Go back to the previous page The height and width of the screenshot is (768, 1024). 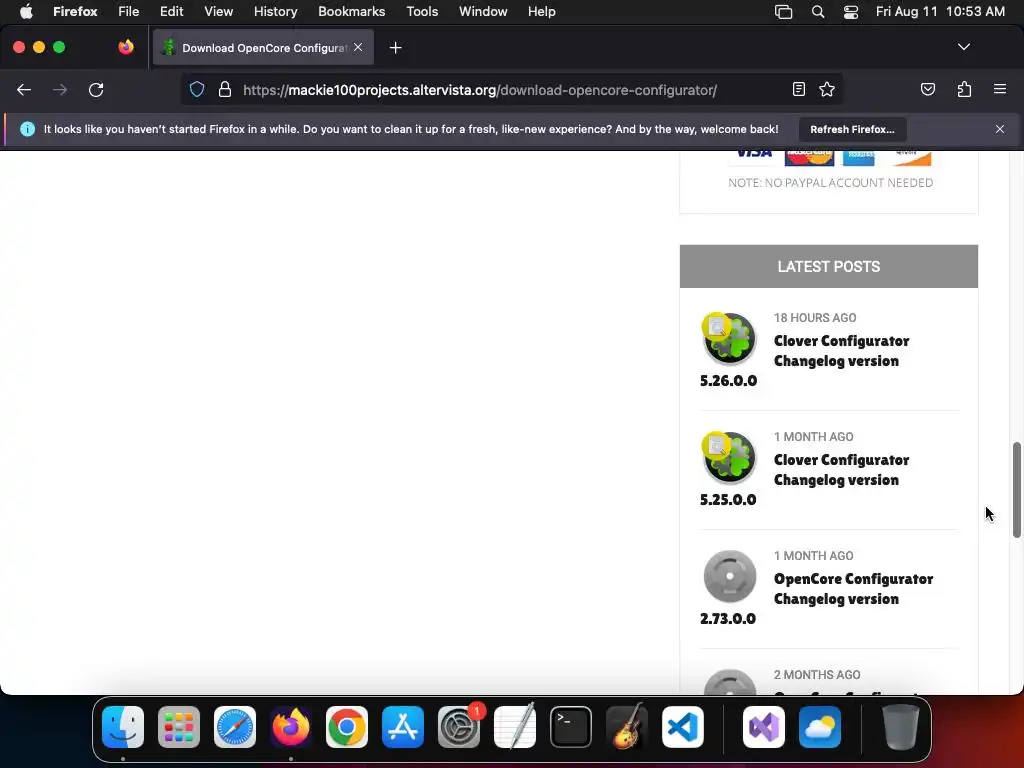(x=24, y=90)
